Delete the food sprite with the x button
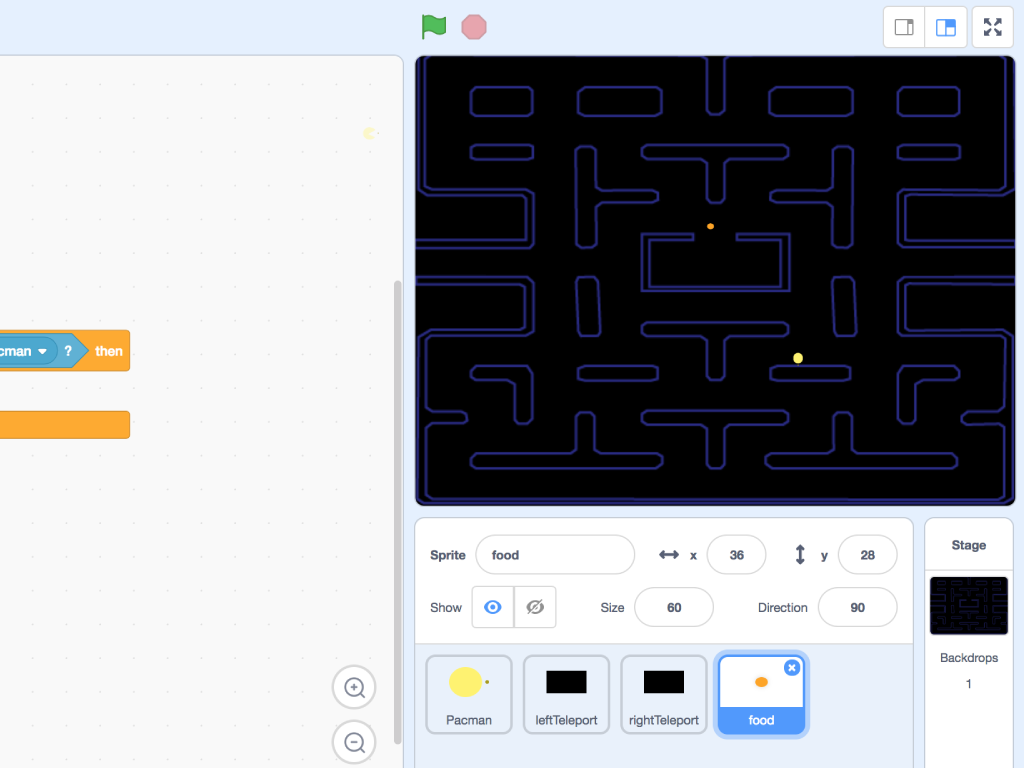The height and width of the screenshot is (768, 1024). click(x=792, y=667)
